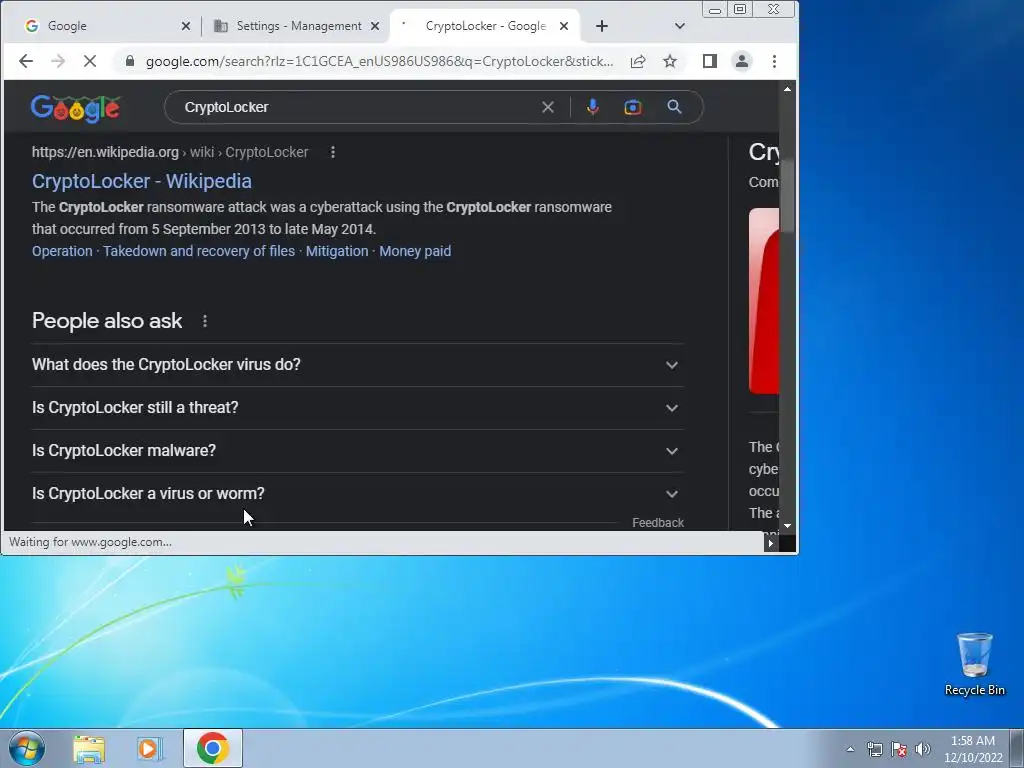Click the vertical scrollbar thumb
The width and height of the screenshot is (1024, 768).
pos(788,194)
